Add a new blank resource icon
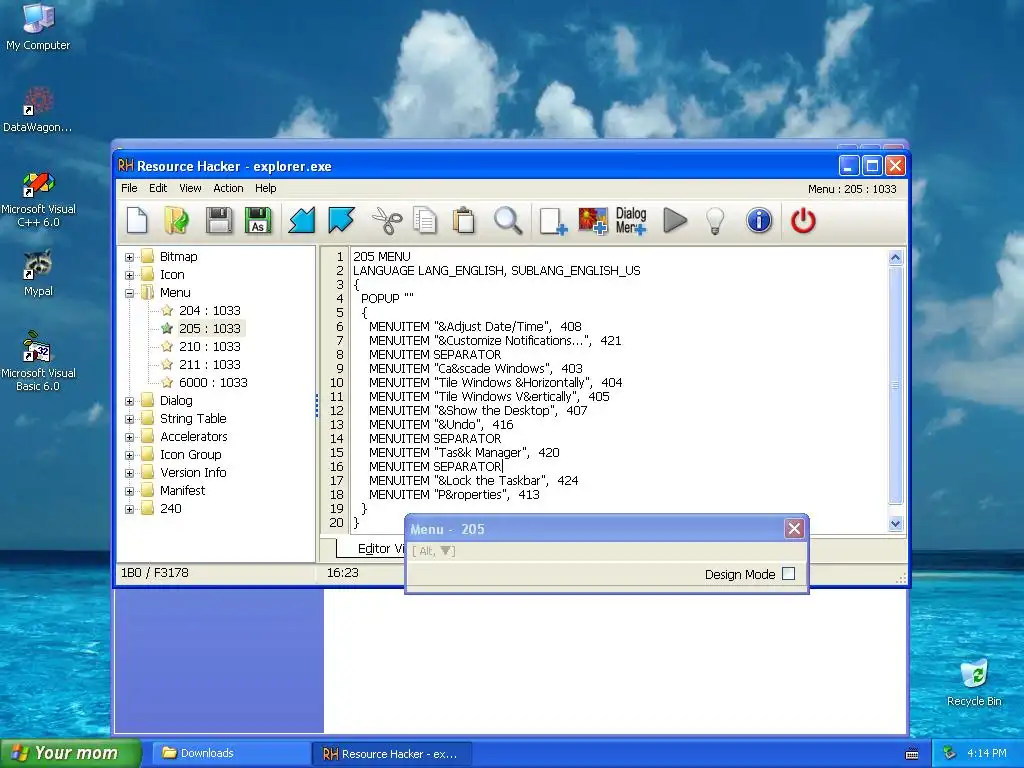Image resolution: width=1024 pixels, height=768 pixels. tap(553, 221)
